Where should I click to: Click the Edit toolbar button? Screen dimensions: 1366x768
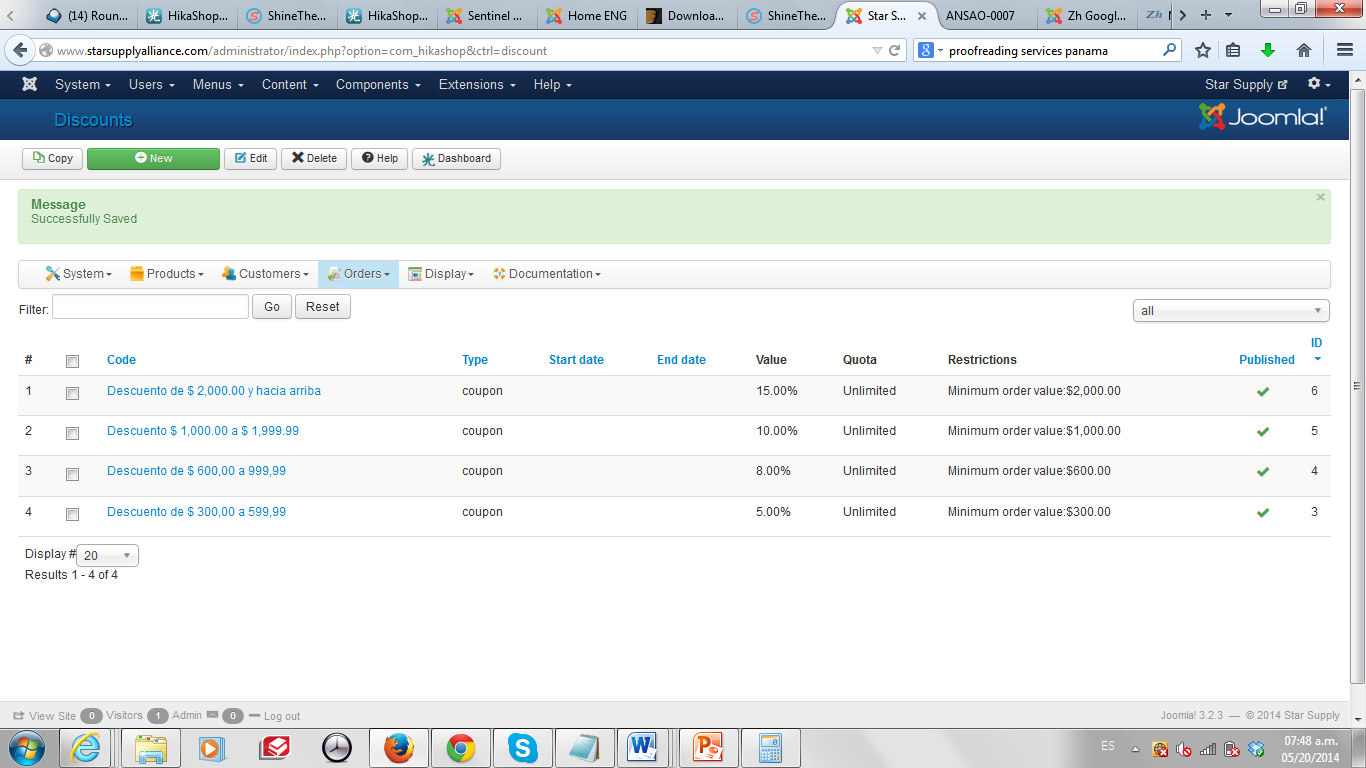[x=251, y=158]
